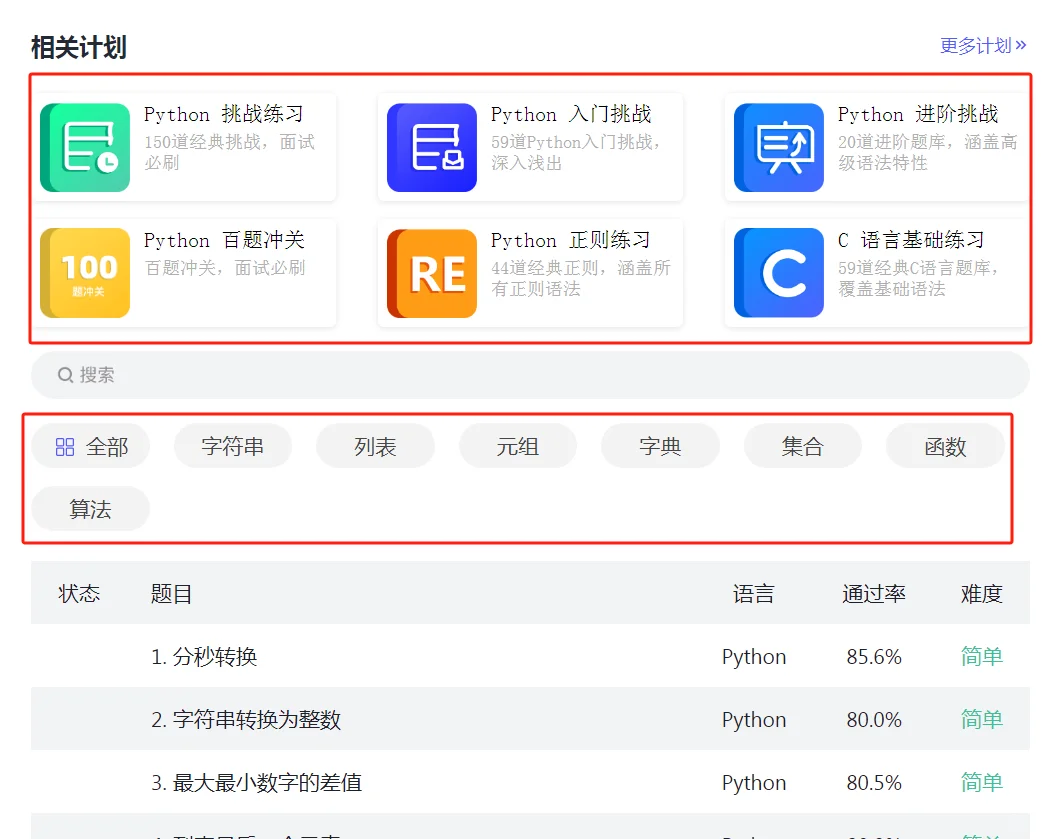The width and height of the screenshot is (1053, 839).
Task: Click the search magnifier icon
Action: [63, 374]
